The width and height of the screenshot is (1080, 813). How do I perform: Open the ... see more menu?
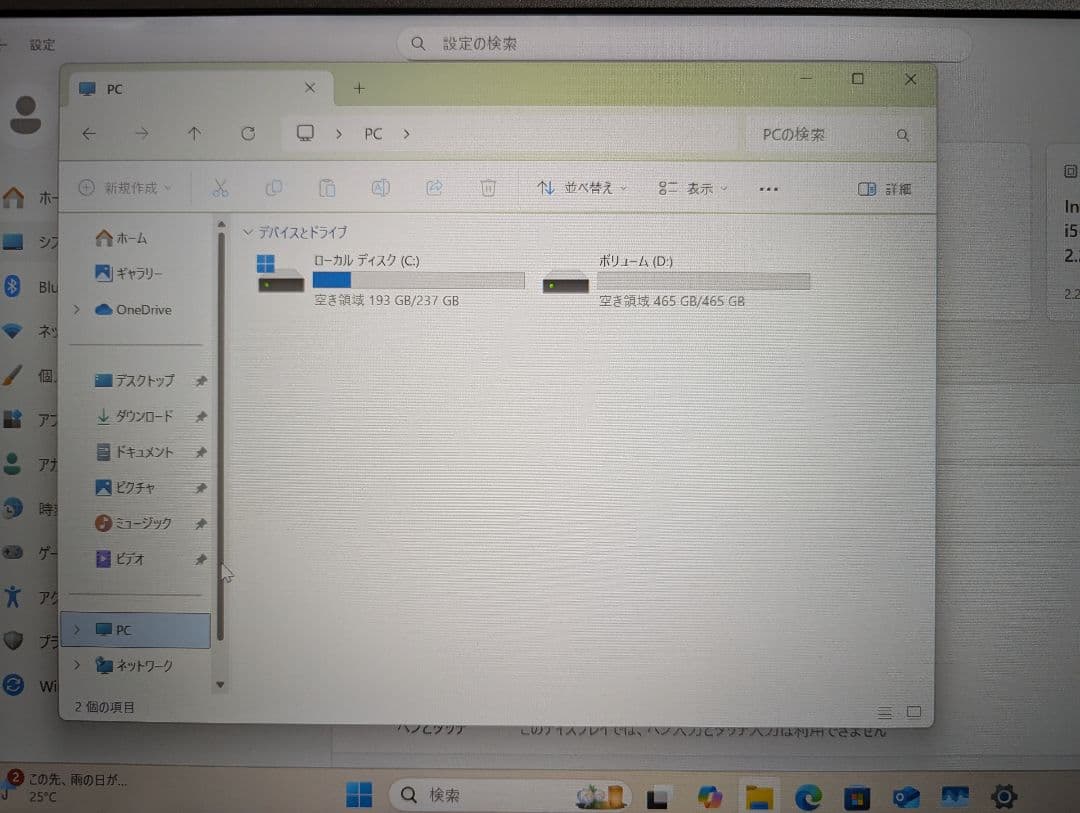[x=768, y=188]
